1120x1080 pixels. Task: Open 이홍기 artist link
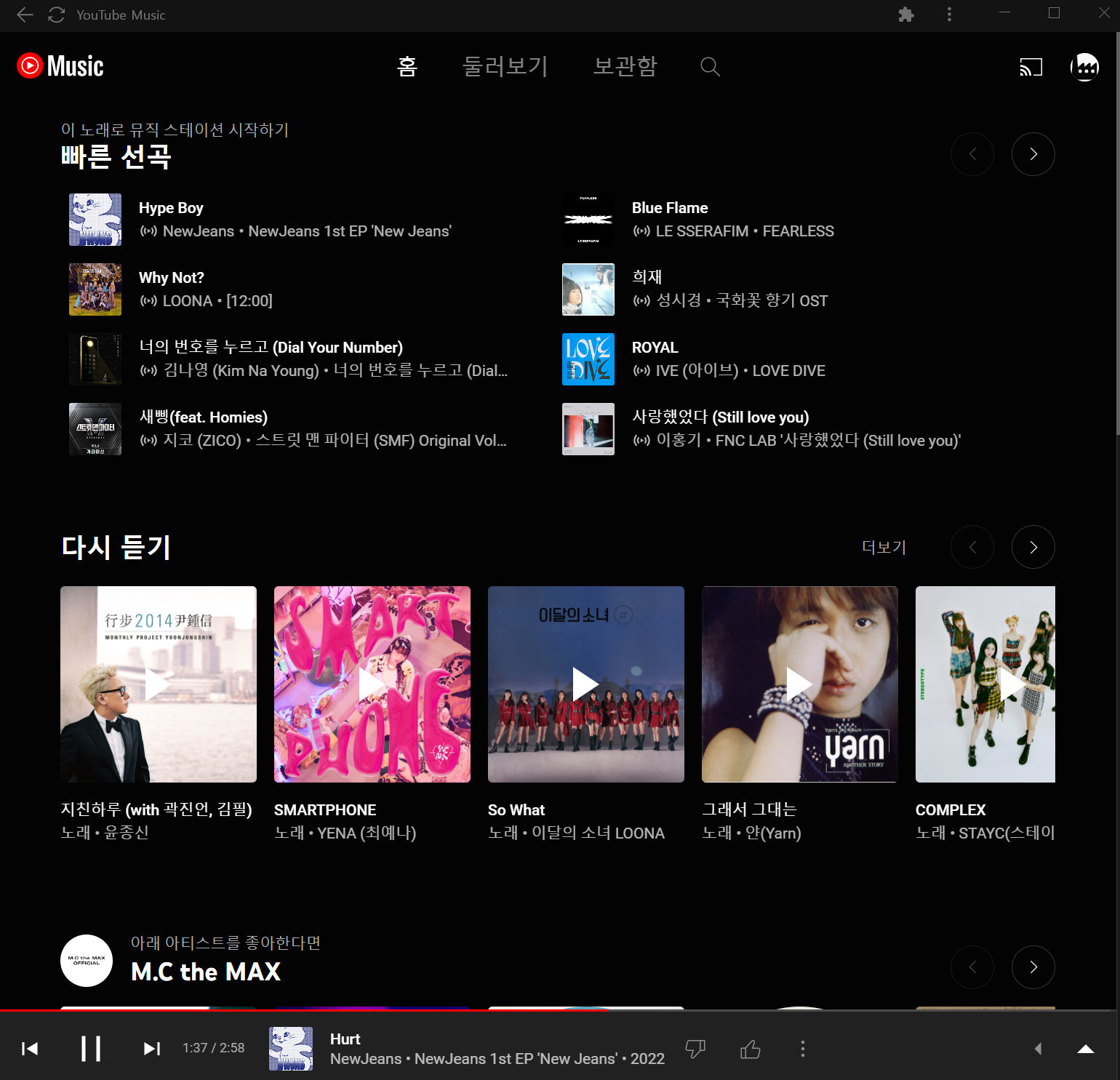click(679, 441)
